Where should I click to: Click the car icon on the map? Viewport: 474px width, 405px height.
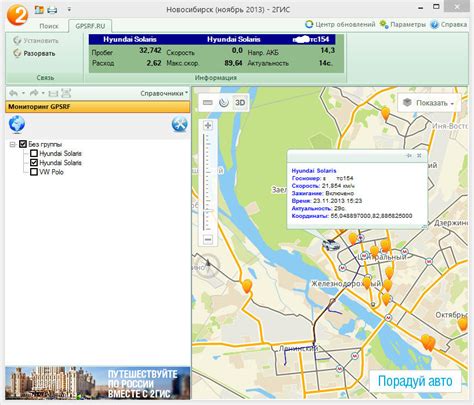(x=330, y=245)
